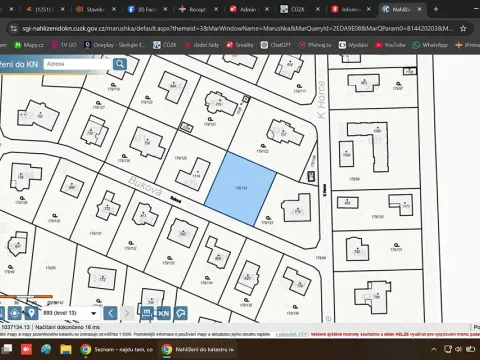The image size is (480, 360).
Task: Go to next map view arrow
Action: (127, 313)
